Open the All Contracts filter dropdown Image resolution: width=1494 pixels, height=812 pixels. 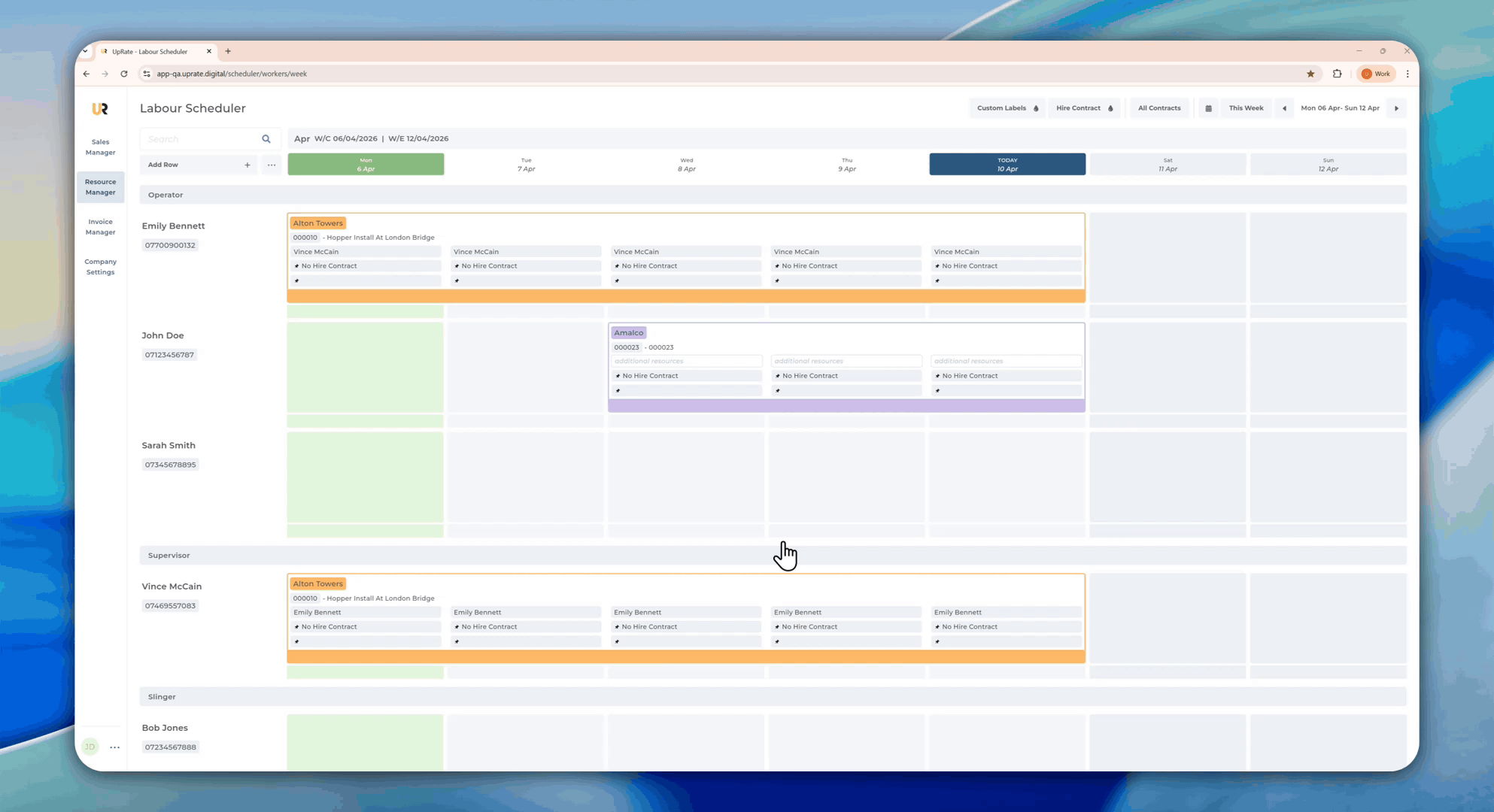[1158, 108]
